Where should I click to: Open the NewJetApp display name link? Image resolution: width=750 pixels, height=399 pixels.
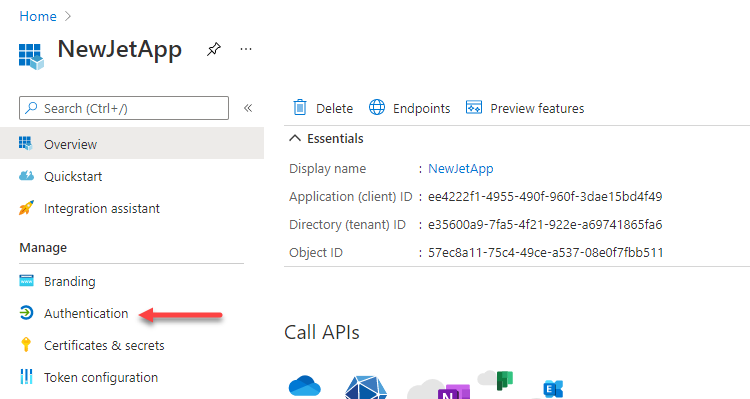pyautogui.click(x=461, y=168)
